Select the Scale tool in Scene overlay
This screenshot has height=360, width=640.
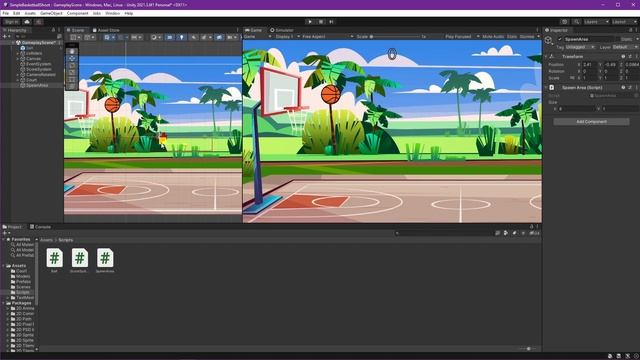pyautogui.click(x=72, y=72)
